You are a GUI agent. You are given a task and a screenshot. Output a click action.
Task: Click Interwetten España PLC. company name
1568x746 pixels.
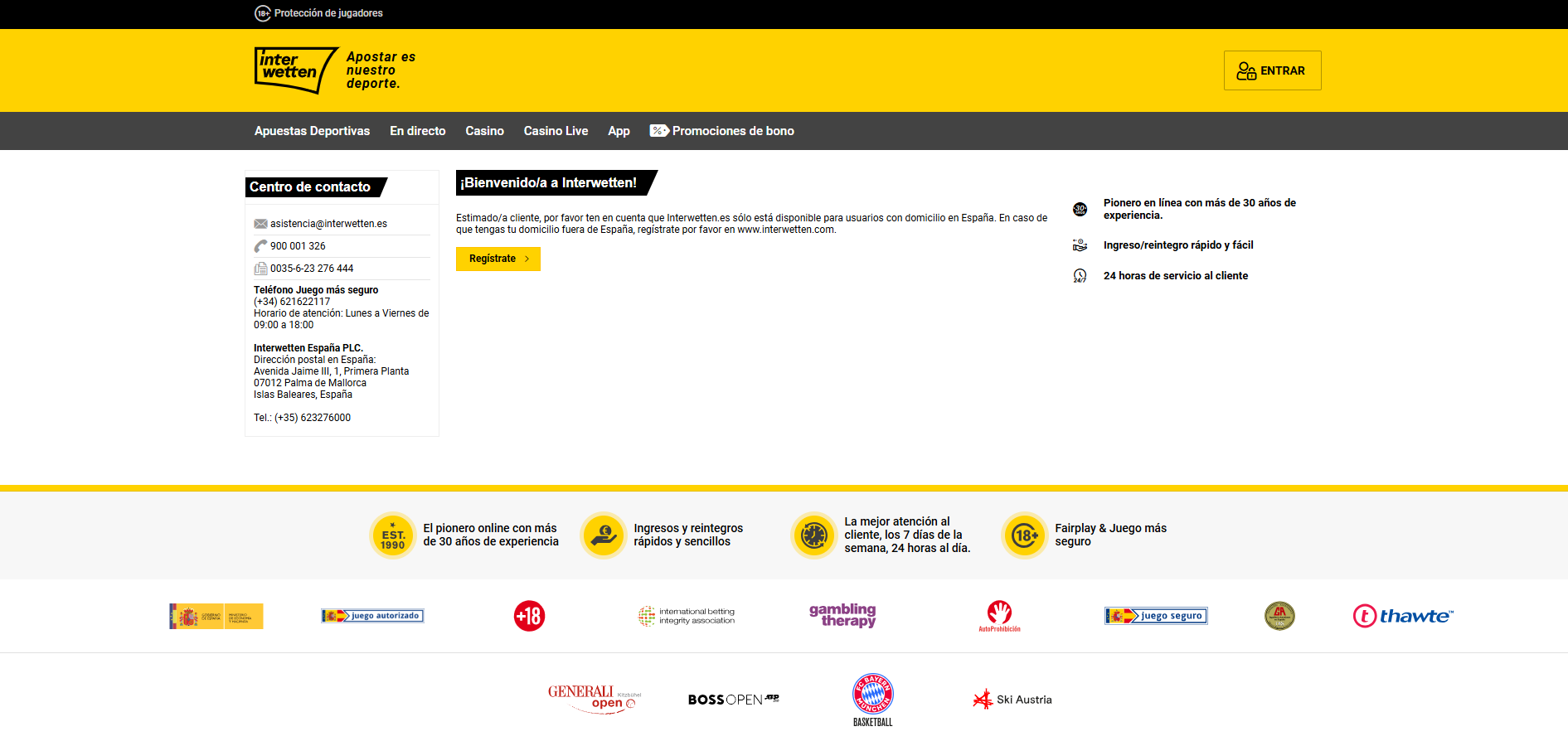pyautogui.click(x=308, y=348)
